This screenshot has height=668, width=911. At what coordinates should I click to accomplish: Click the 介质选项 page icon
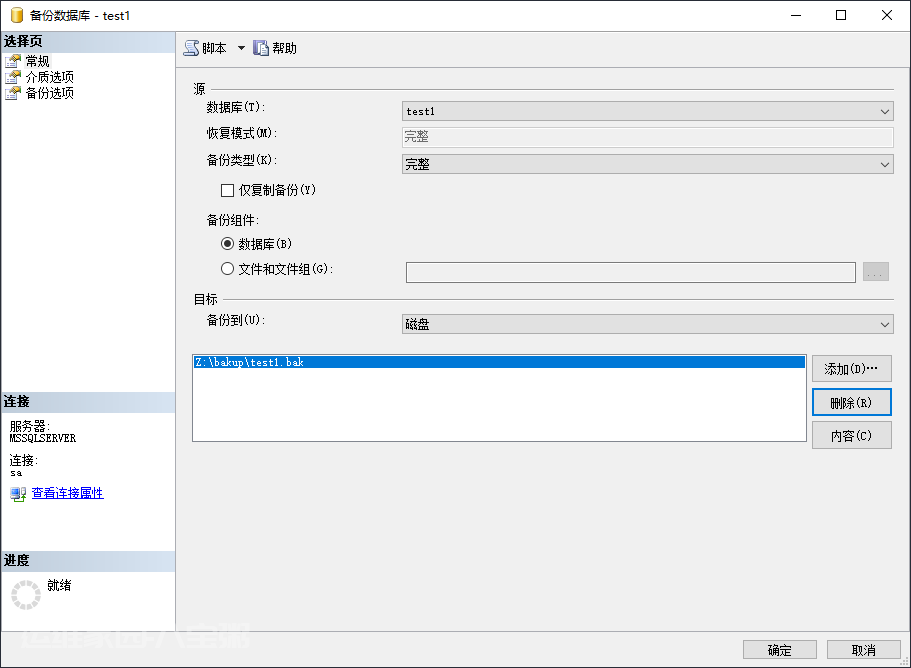pos(13,77)
